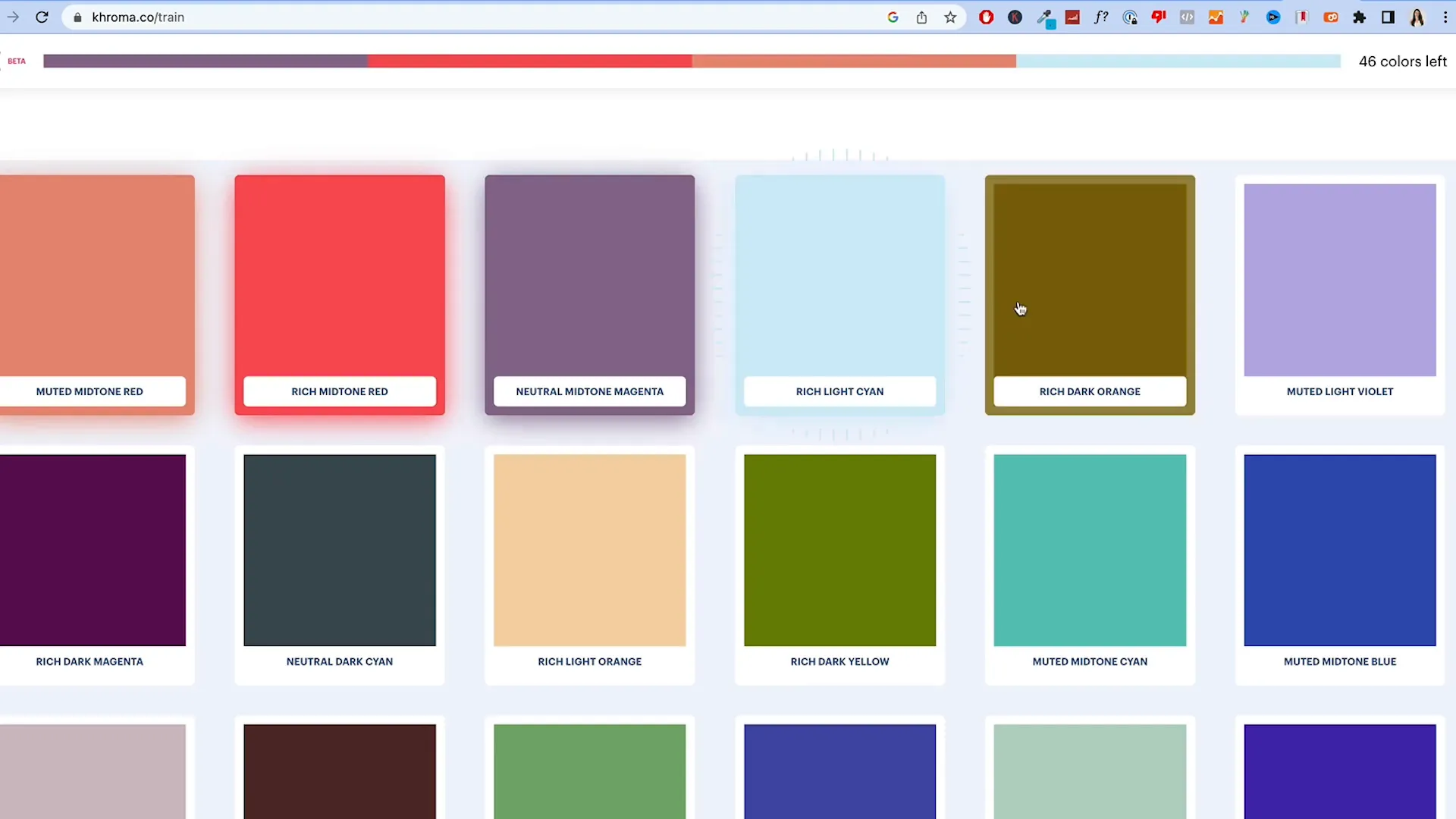Image resolution: width=1456 pixels, height=819 pixels.
Task: Open the f? font identifier extension
Action: click(1101, 17)
